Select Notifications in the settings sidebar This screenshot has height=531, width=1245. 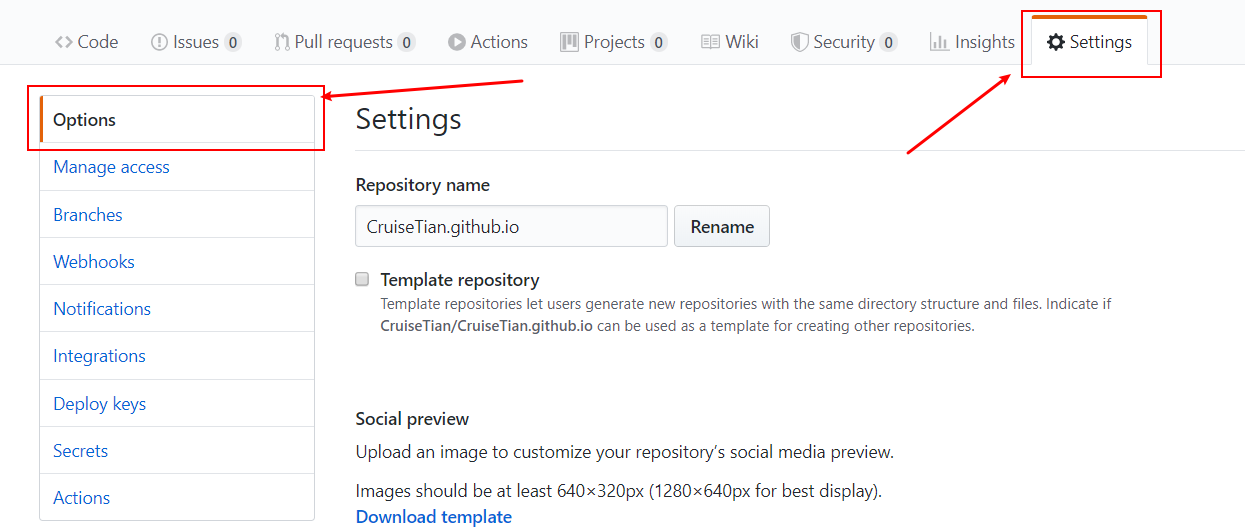click(102, 309)
